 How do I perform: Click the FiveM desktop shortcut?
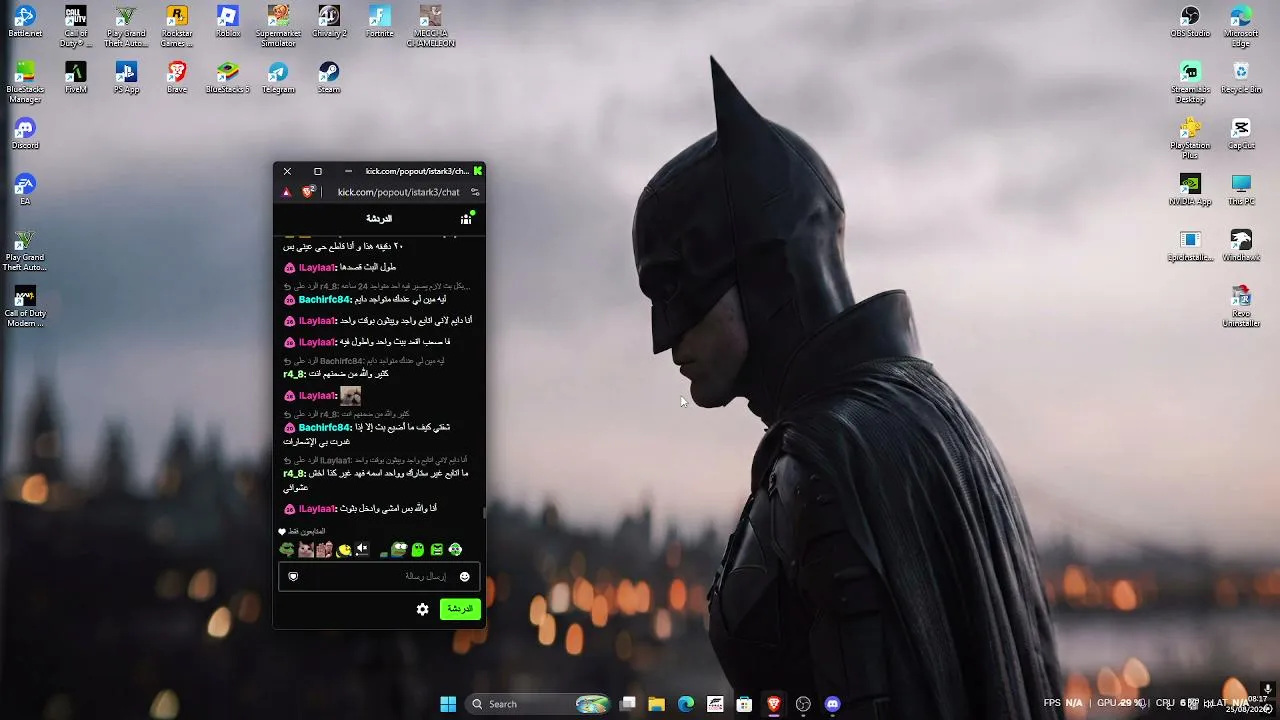[x=76, y=78]
